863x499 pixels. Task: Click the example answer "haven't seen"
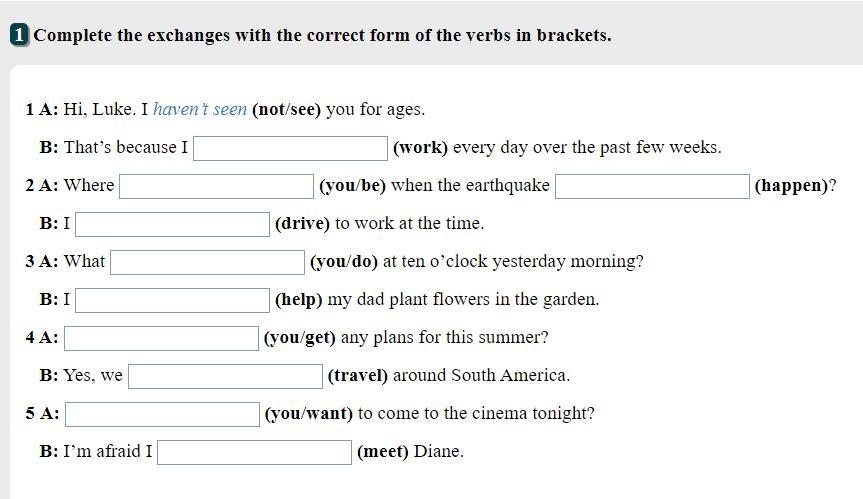click(200, 110)
